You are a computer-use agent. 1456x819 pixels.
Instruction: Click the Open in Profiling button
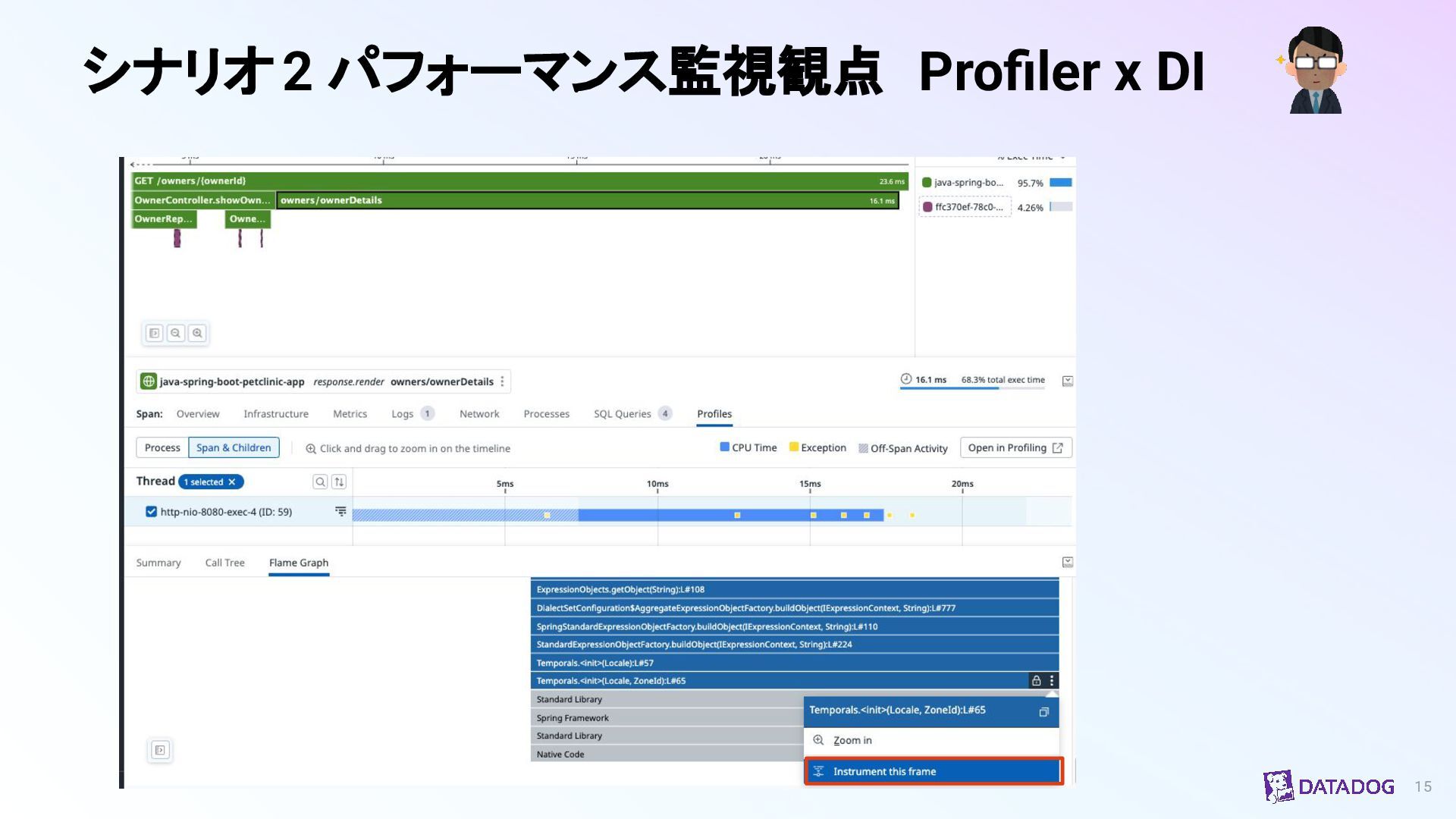1015,447
